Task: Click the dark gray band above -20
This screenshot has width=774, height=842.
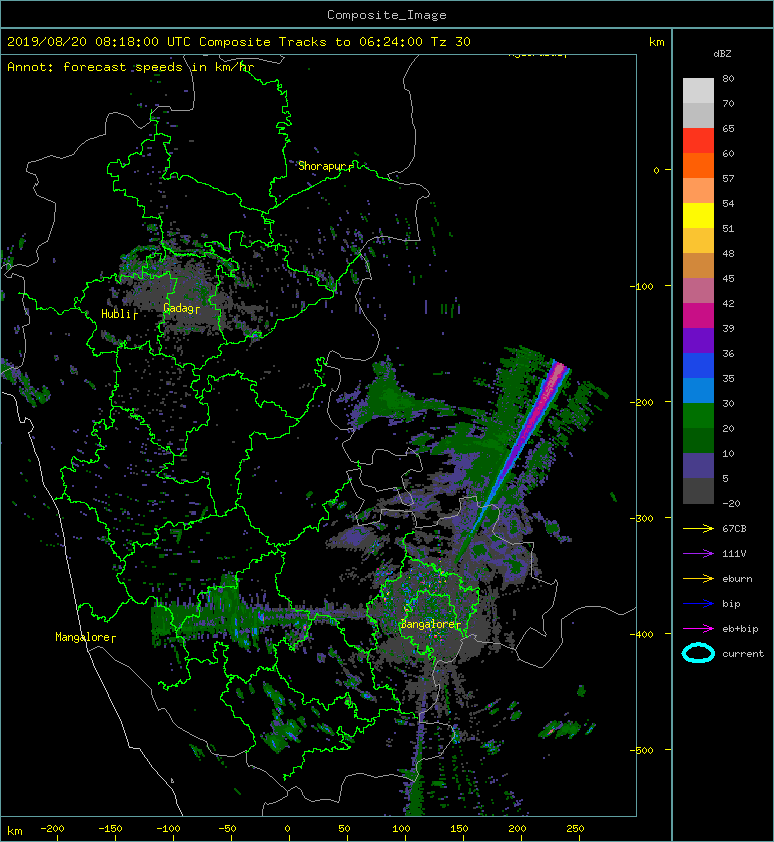Action: pyautogui.click(x=698, y=491)
